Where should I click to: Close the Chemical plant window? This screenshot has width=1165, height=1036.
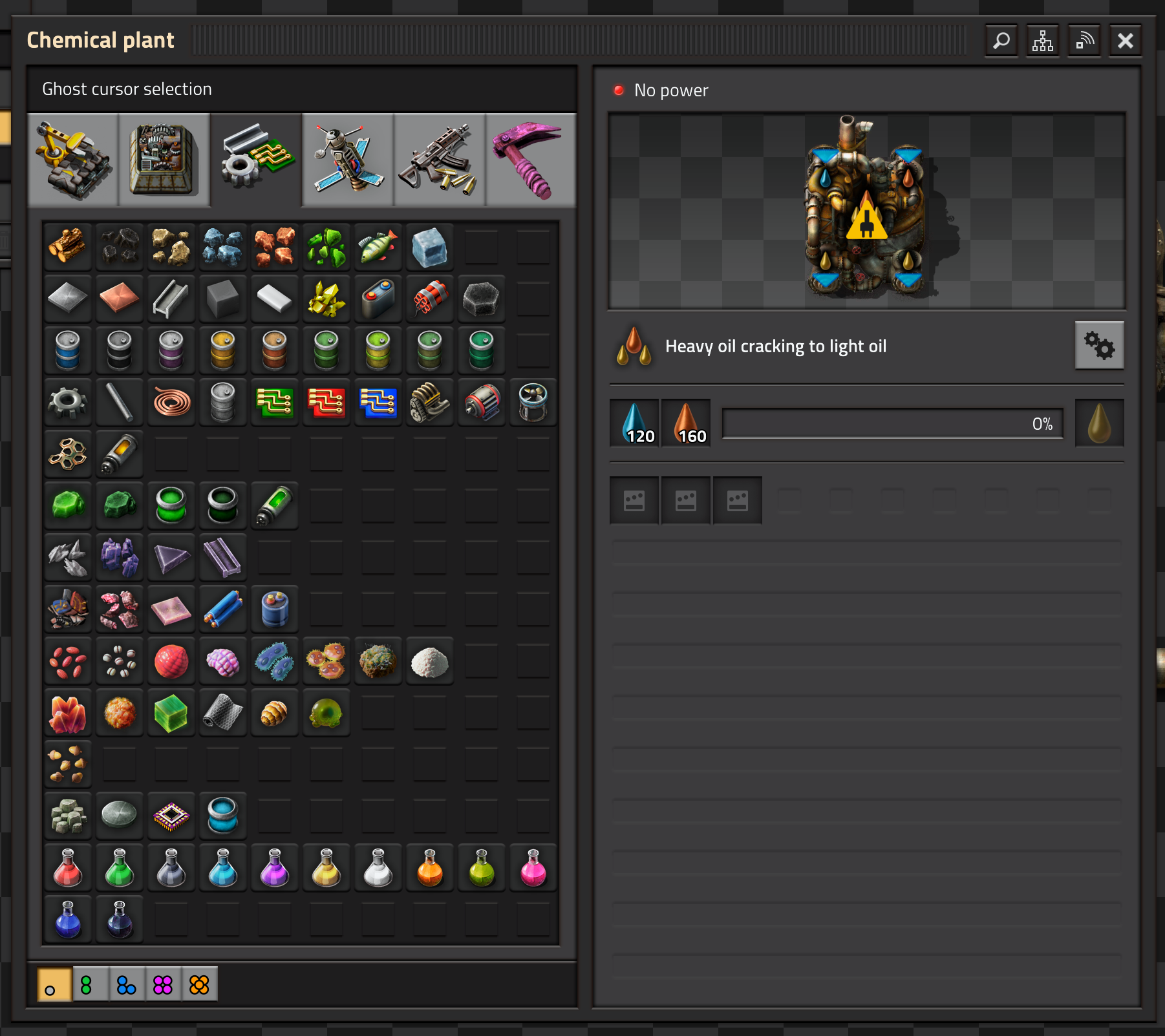[x=1126, y=41]
